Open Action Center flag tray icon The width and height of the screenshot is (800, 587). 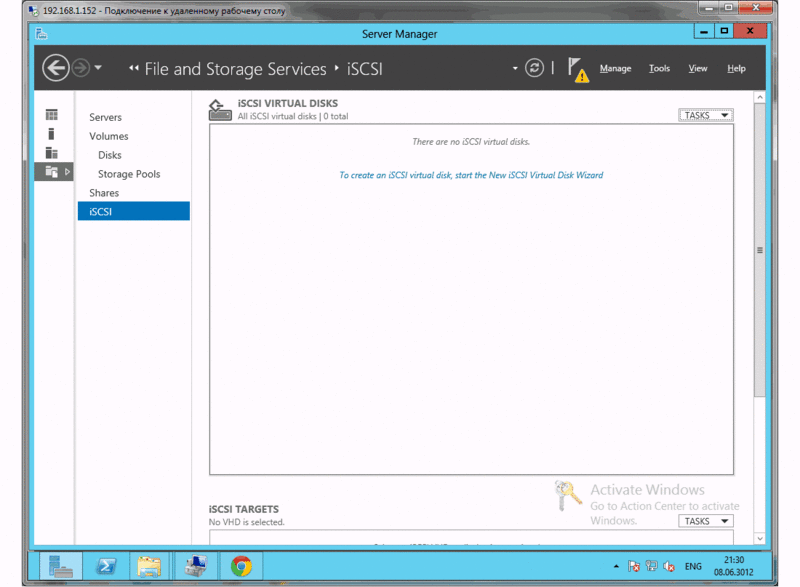[634, 566]
